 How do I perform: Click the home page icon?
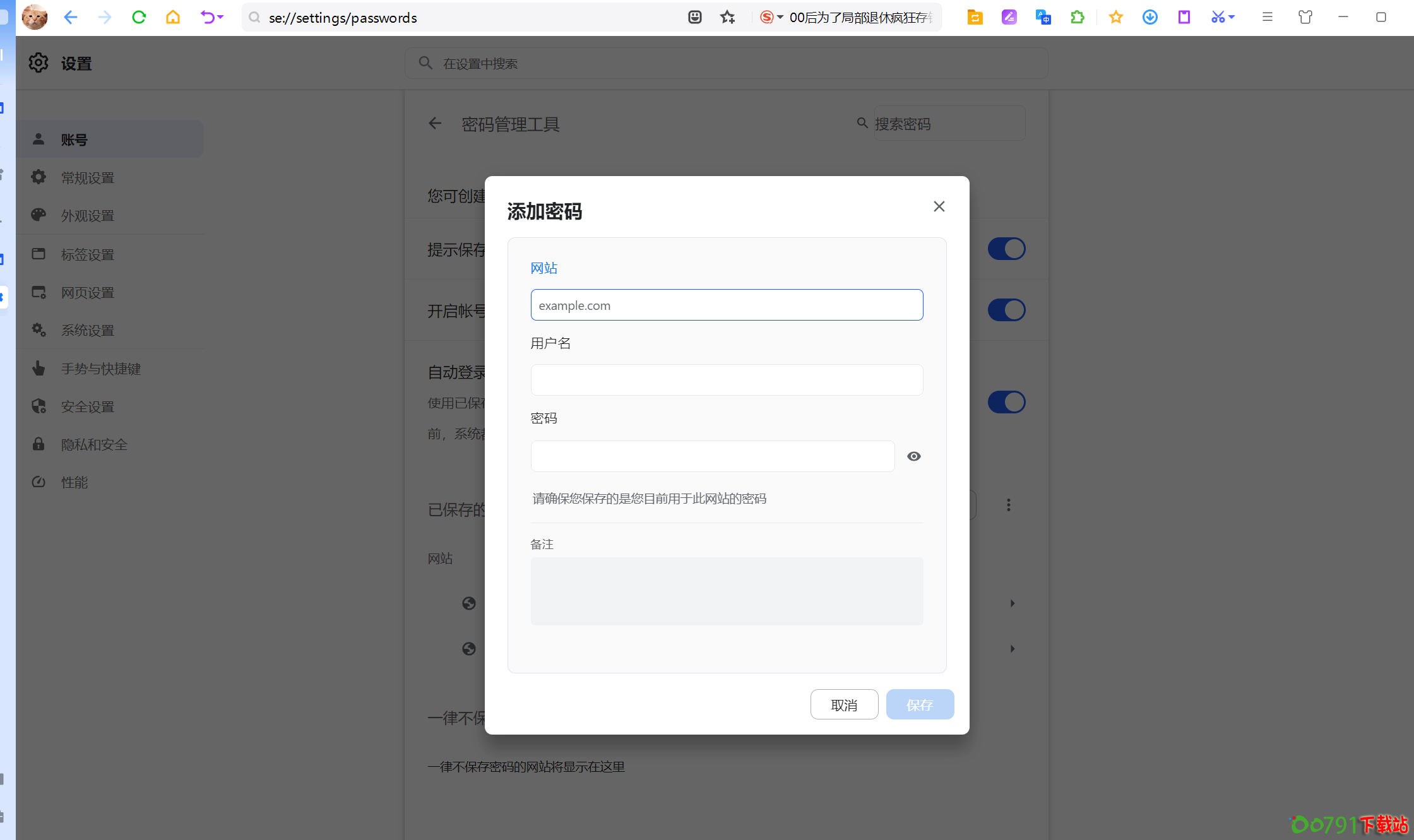point(173,18)
